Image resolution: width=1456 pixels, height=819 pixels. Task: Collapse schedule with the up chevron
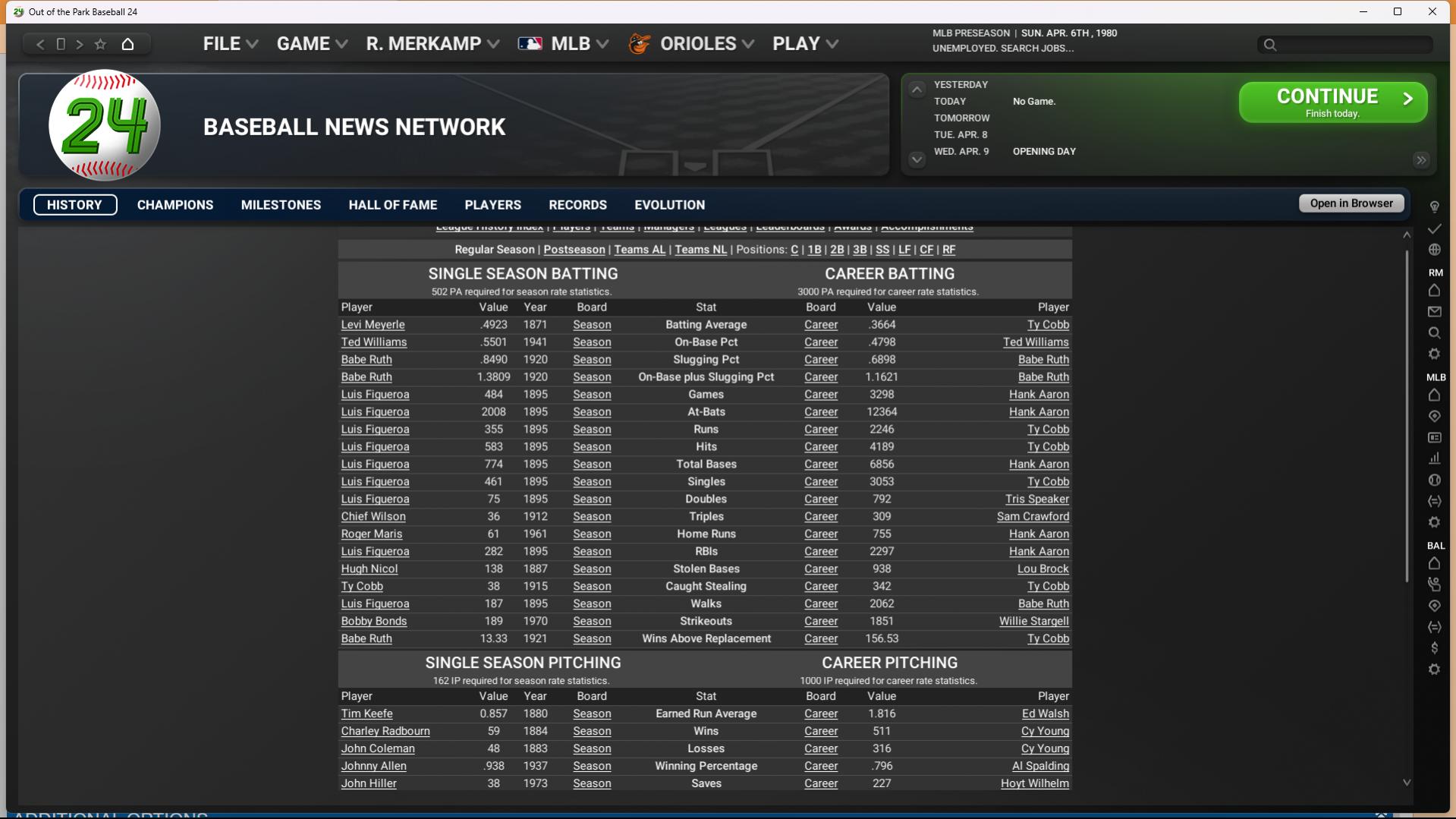pyautogui.click(x=917, y=90)
